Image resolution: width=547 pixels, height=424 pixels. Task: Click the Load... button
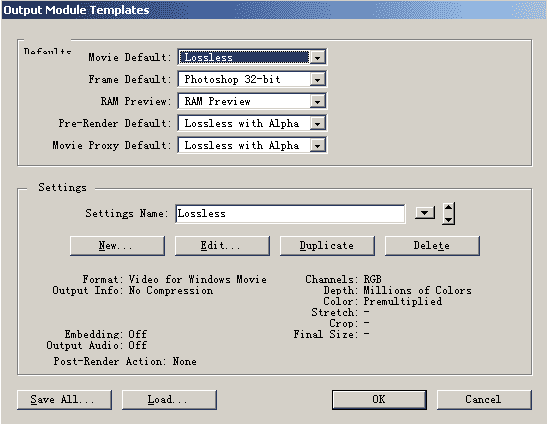click(169, 400)
